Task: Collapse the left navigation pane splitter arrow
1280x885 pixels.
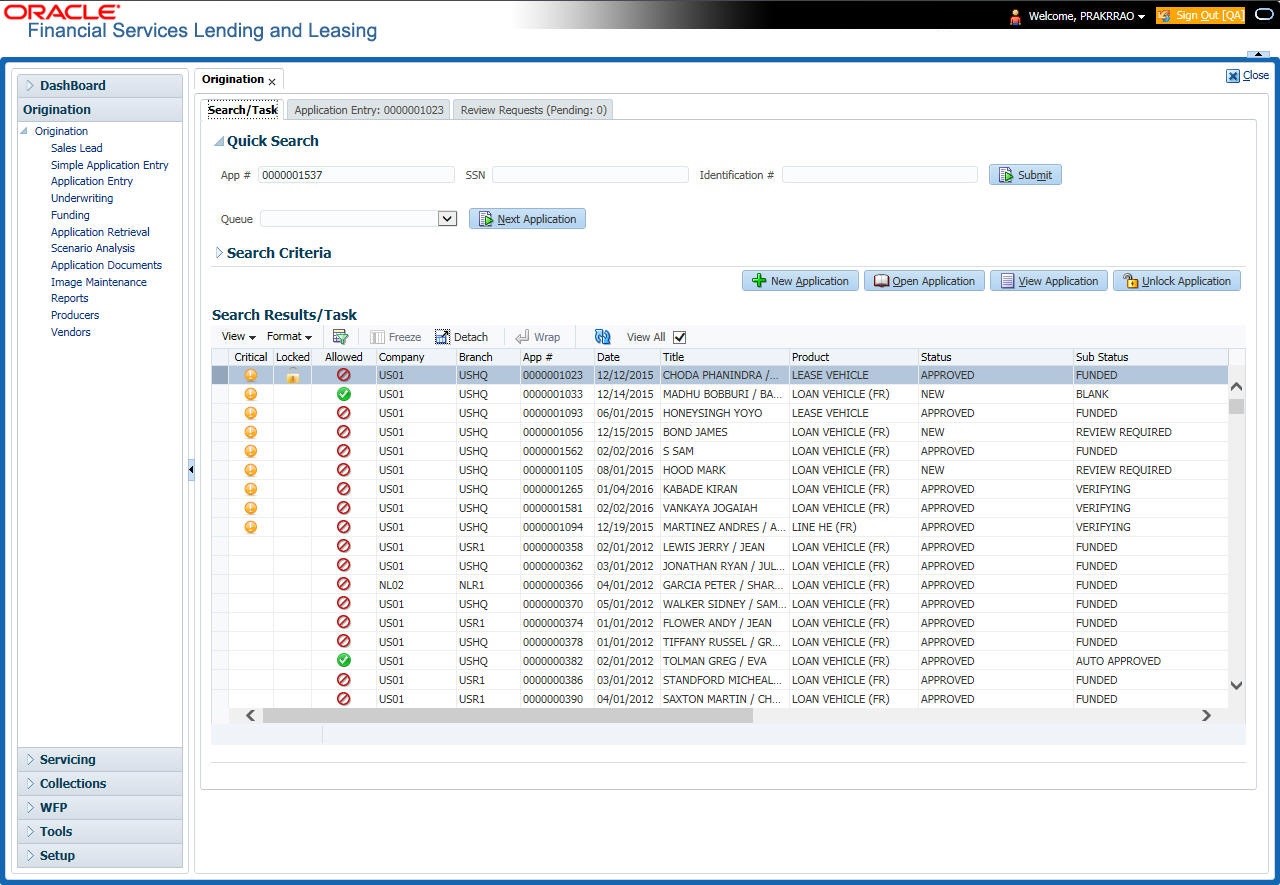Action: tap(191, 470)
